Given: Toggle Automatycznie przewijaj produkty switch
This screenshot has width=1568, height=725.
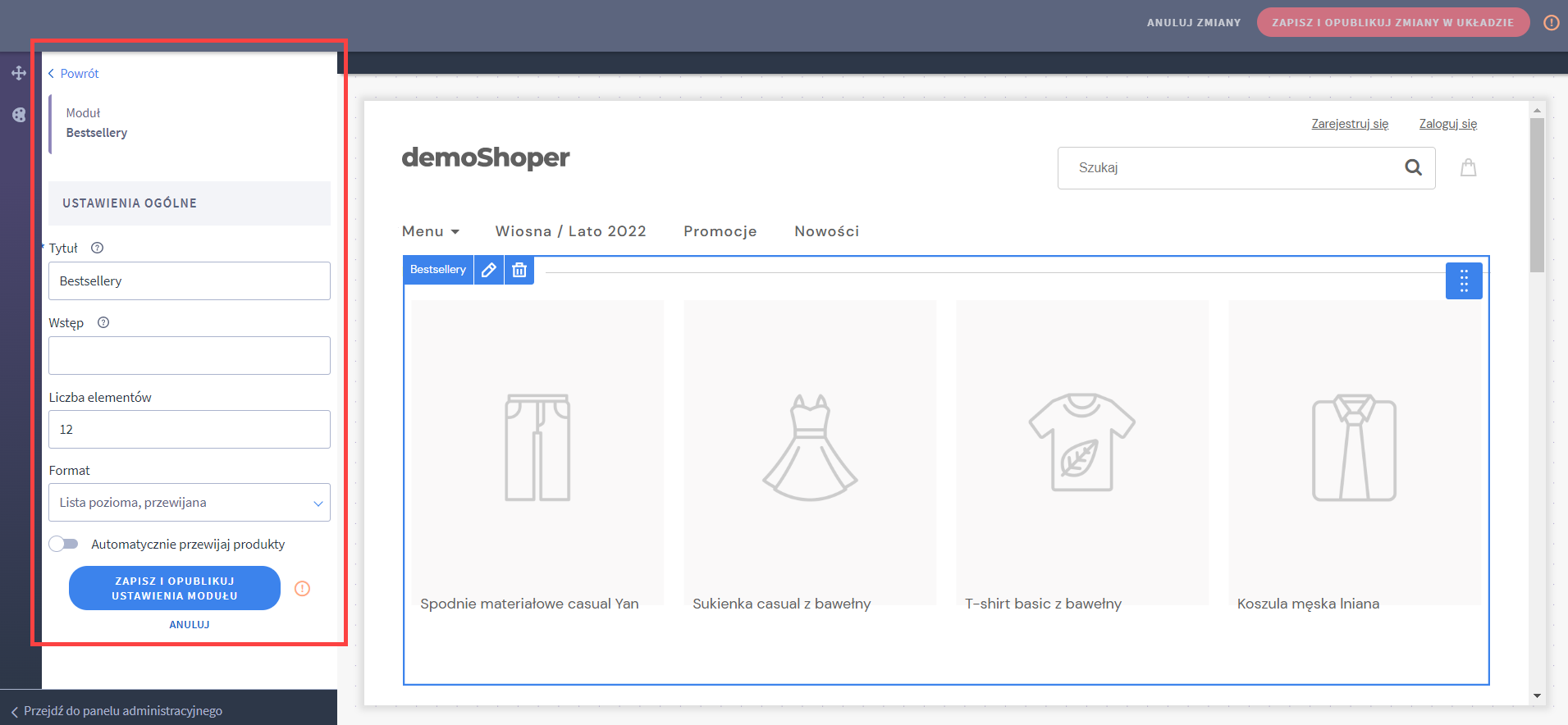Looking at the screenshot, I should click(x=63, y=544).
